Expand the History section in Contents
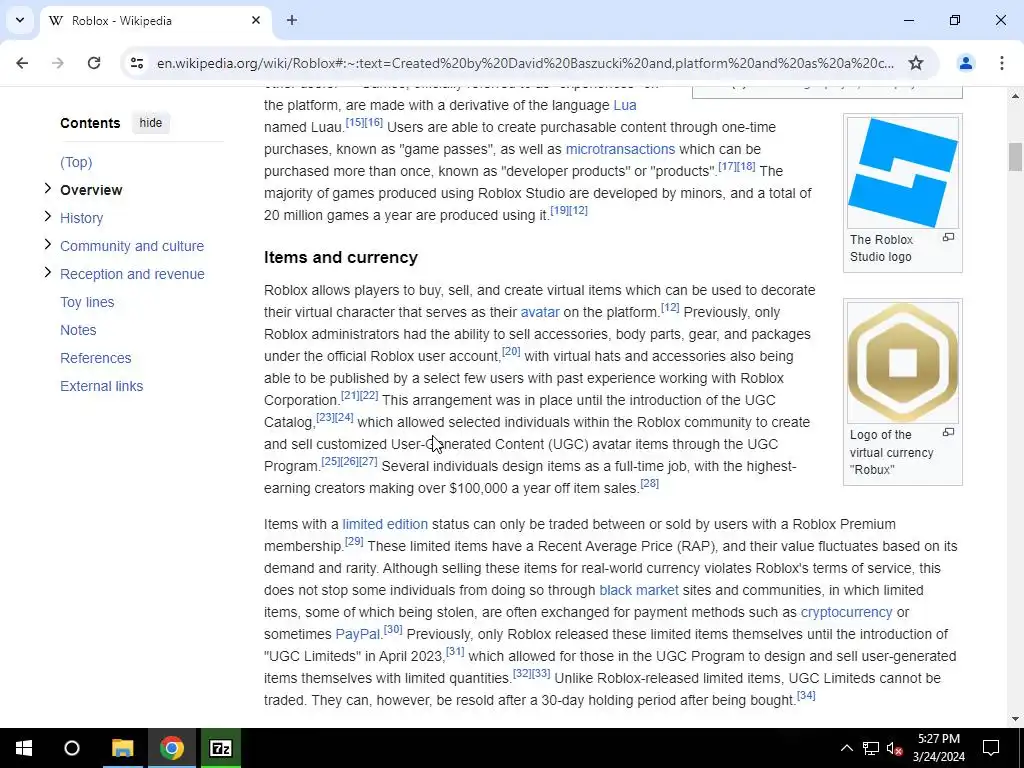This screenshot has height=768, width=1024. (47, 217)
